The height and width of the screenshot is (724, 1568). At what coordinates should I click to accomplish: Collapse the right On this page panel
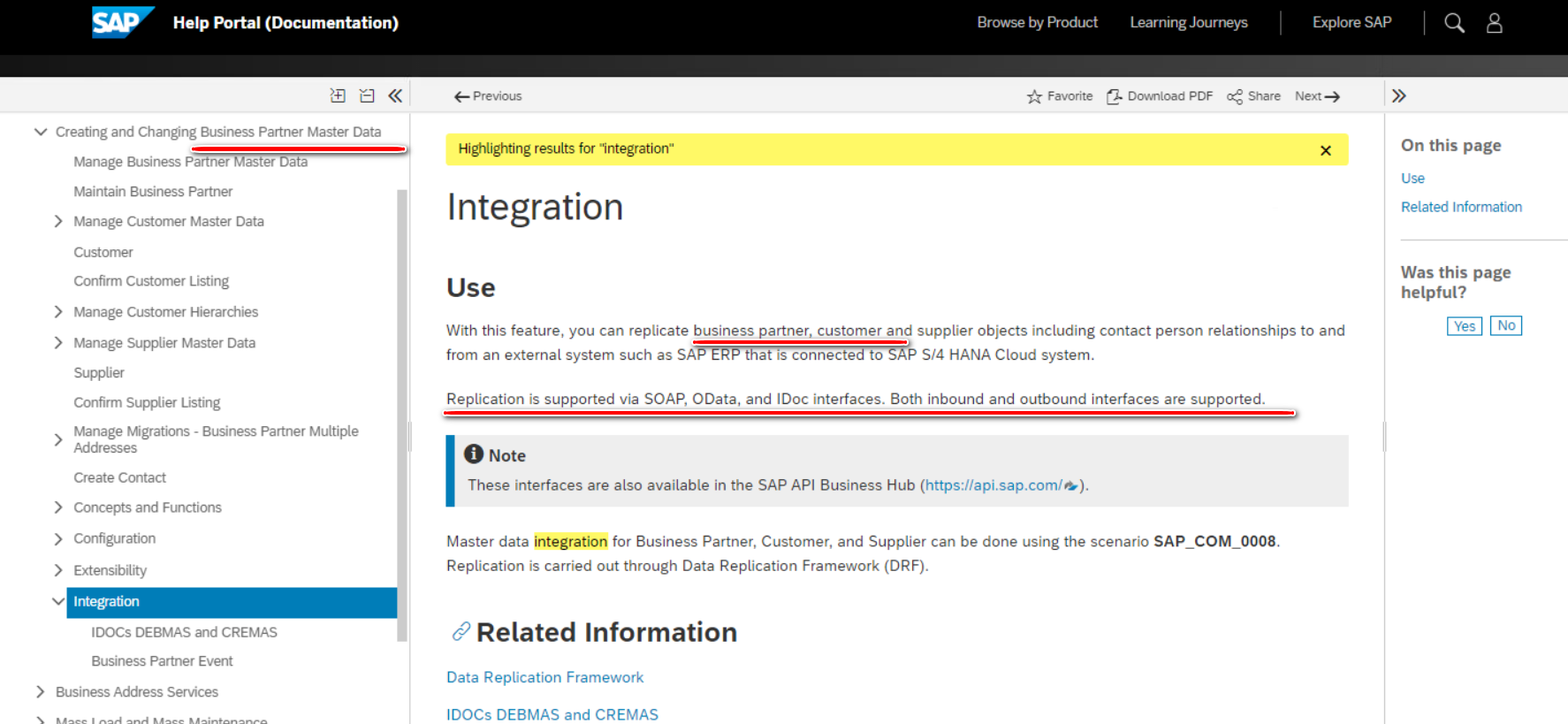point(1398,95)
